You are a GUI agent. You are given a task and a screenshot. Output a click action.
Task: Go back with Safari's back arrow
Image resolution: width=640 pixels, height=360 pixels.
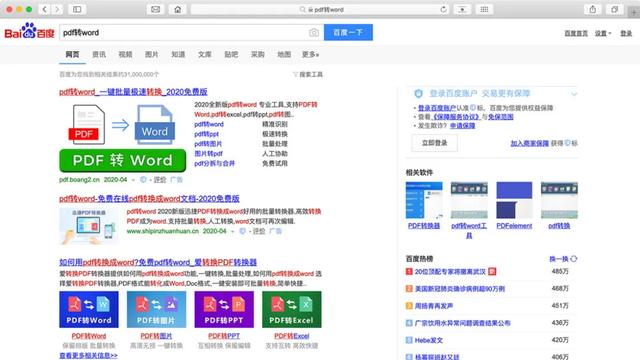click(44, 9)
